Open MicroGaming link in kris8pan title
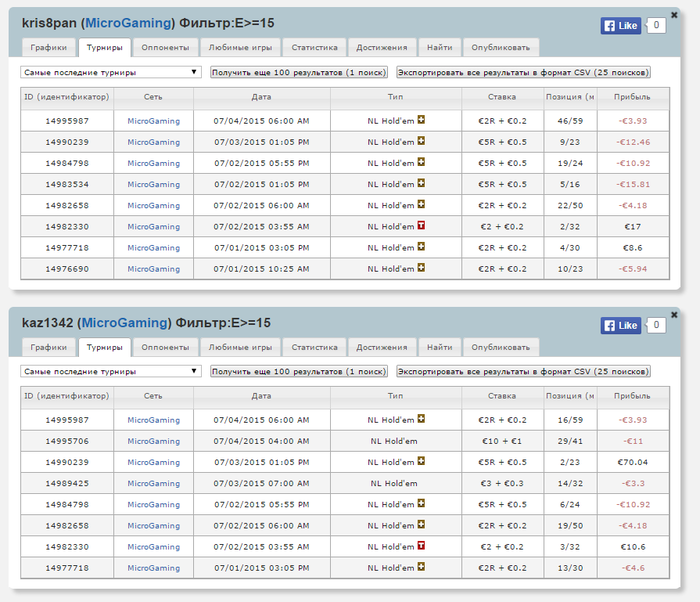Image resolution: width=700 pixels, height=602 pixels. coord(128,23)
